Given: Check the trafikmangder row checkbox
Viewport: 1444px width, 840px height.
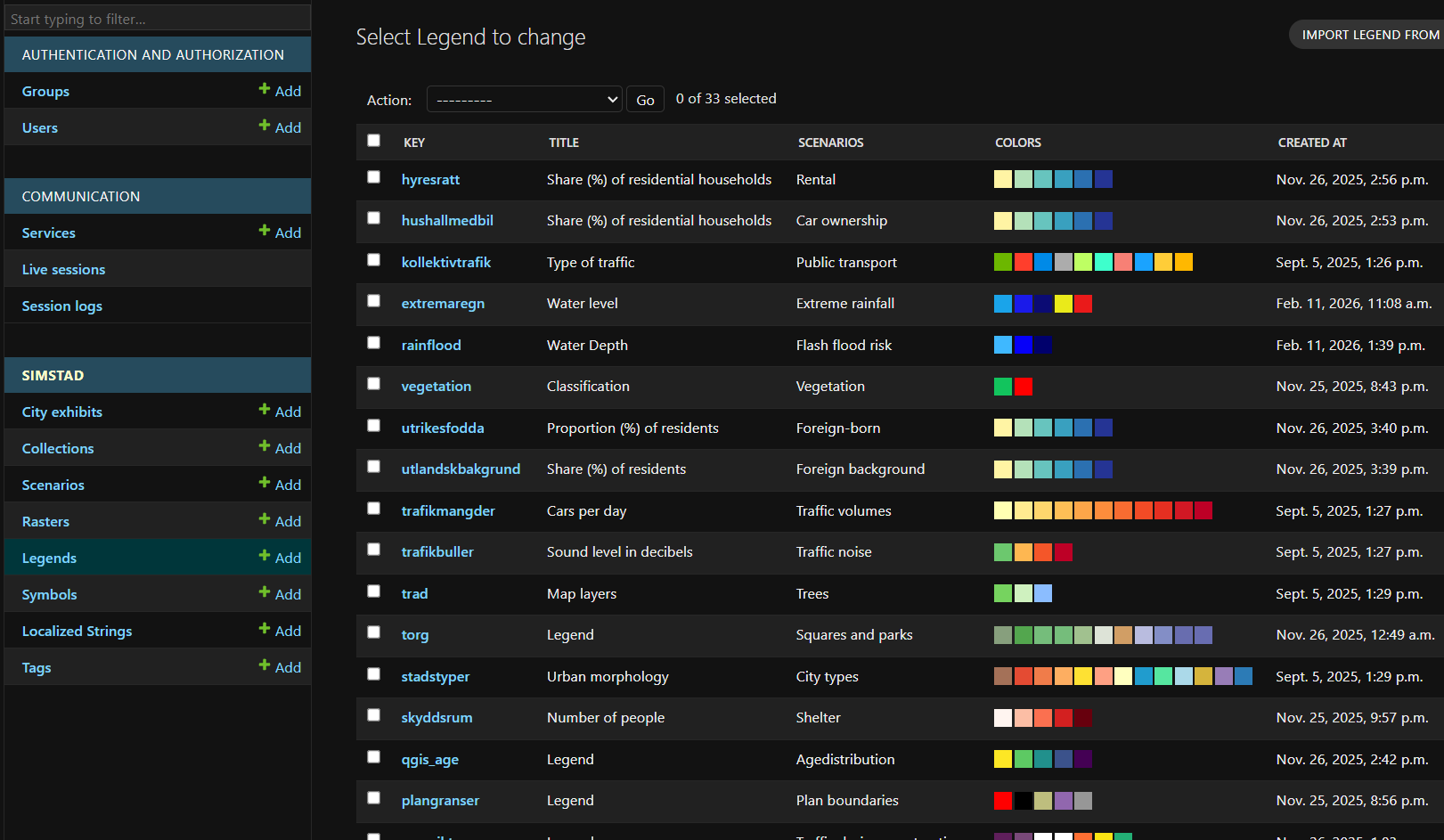Looking at the screenshot, I should click(373, 508).
